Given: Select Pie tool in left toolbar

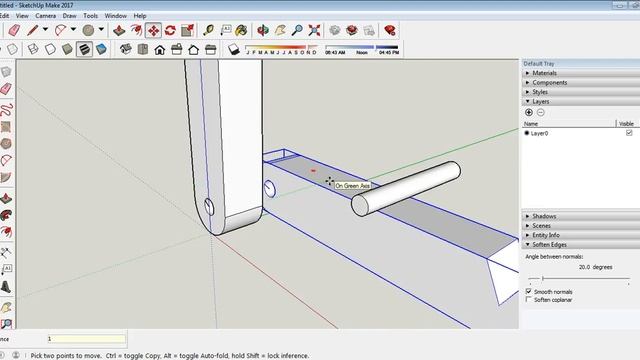Looking at the screenshot, I should (x=6, y=178).
